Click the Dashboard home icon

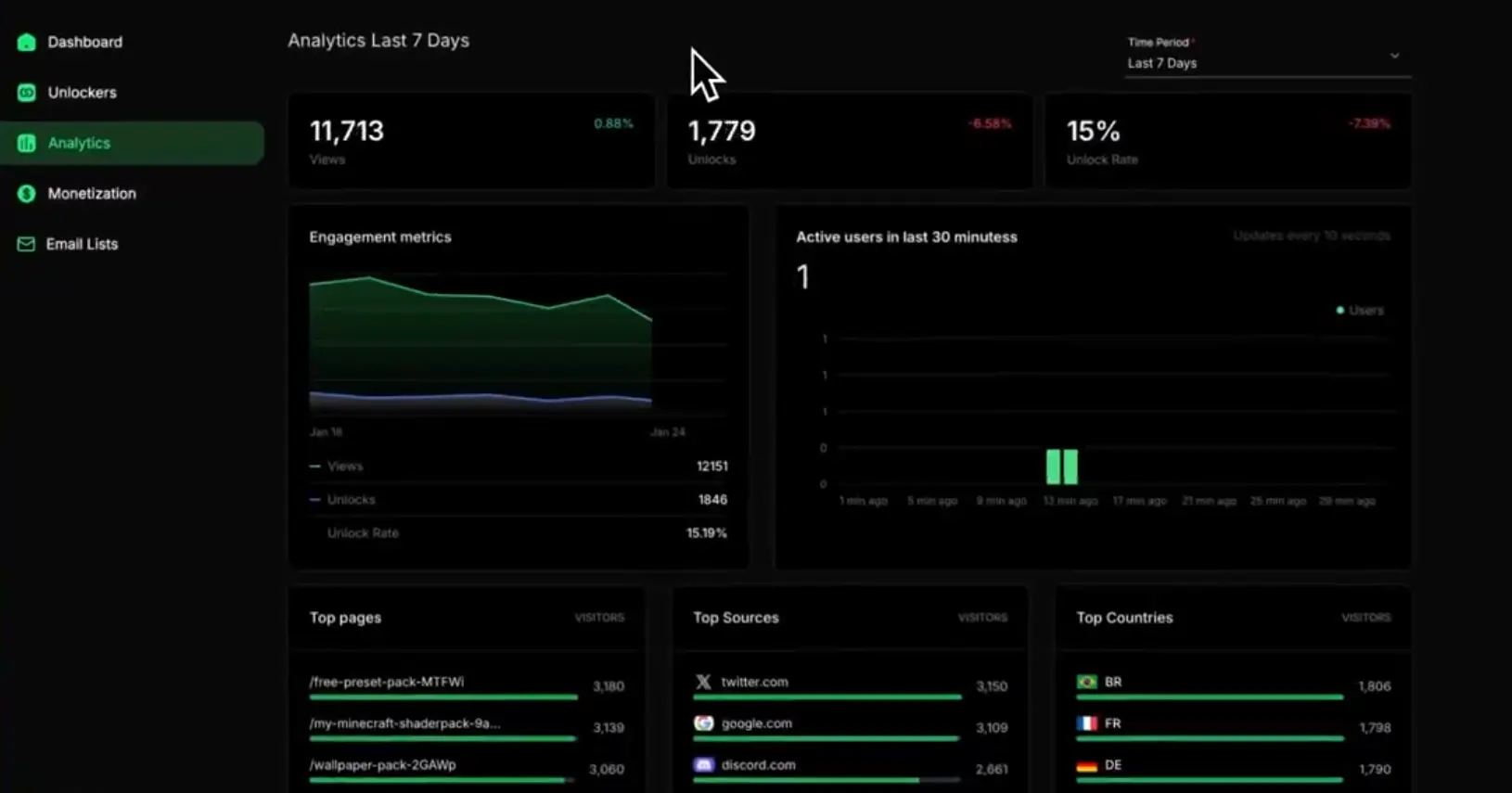26,42
